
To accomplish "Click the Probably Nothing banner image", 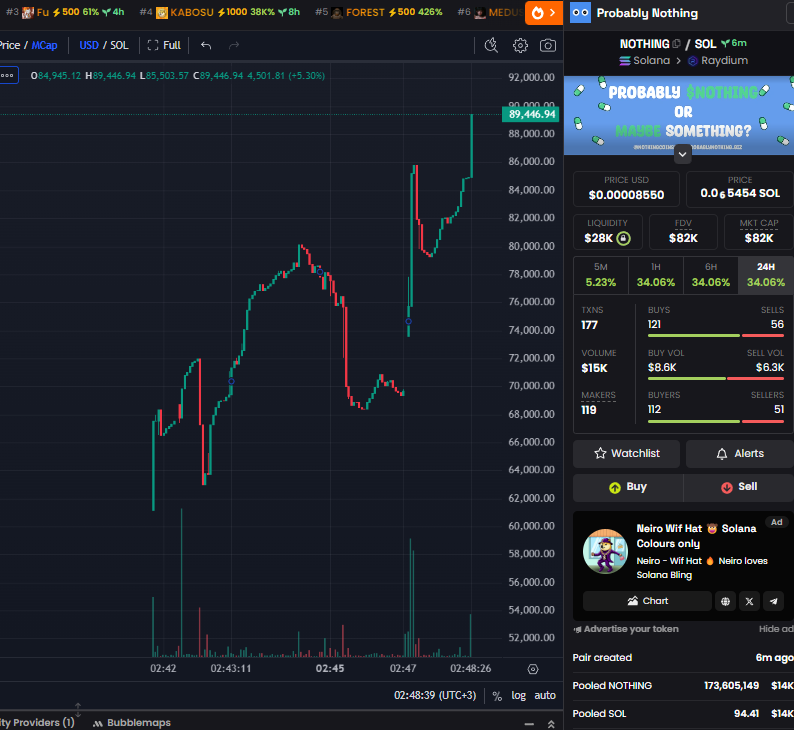I will pyautogui.click(x=679, y=115).
